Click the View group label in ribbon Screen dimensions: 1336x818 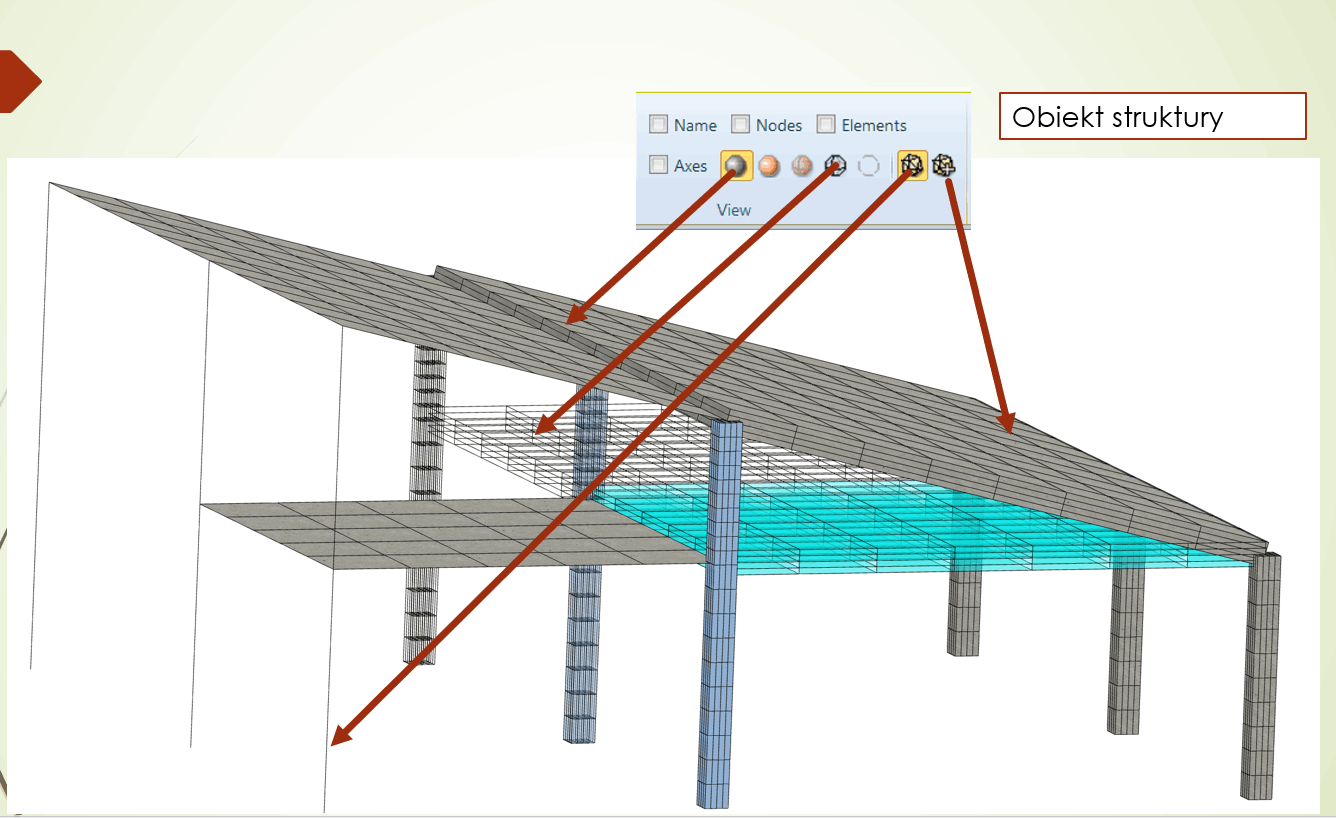point(733,210)
